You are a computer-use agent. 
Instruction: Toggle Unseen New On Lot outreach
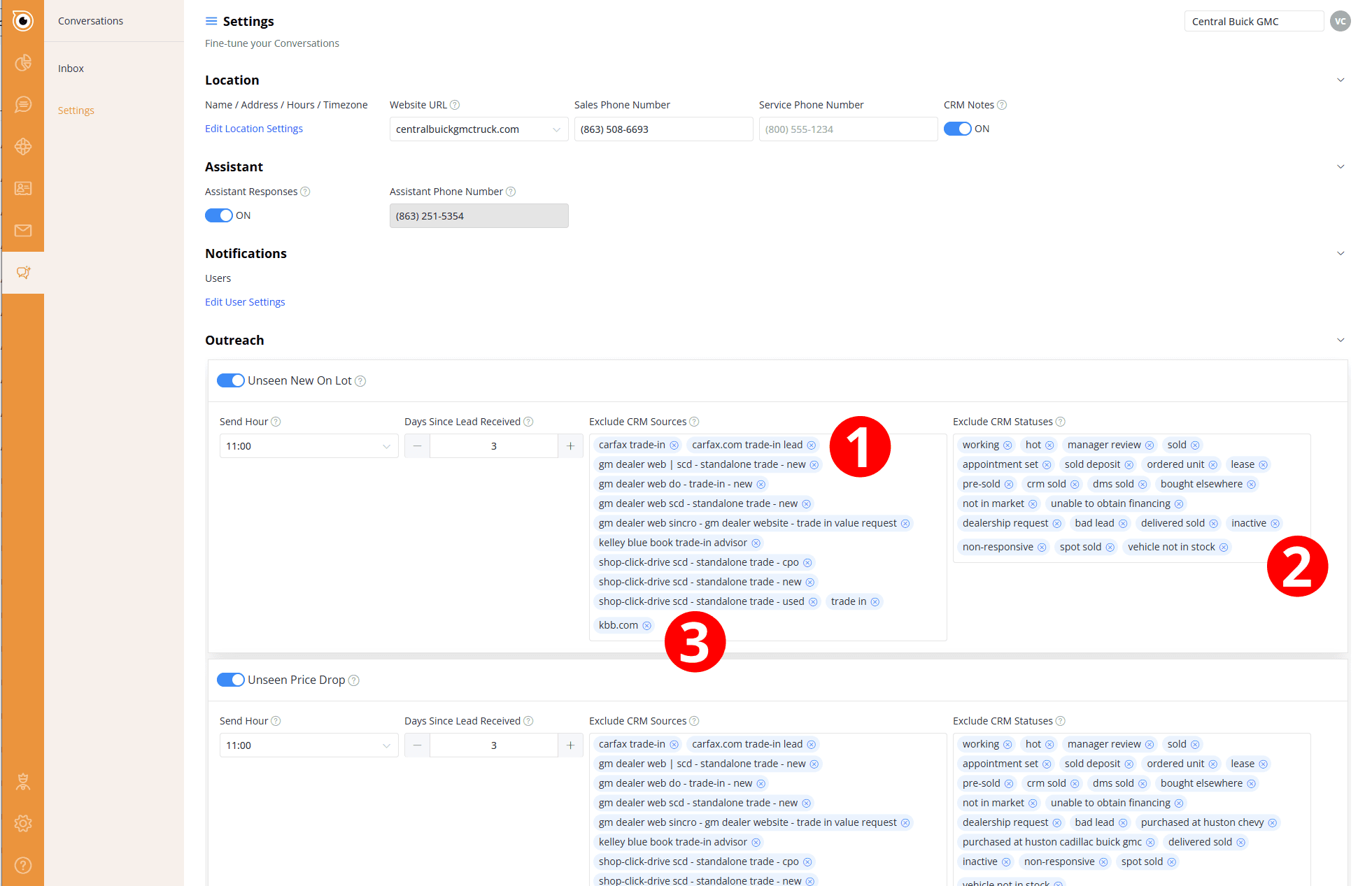[x=230, y=380]
